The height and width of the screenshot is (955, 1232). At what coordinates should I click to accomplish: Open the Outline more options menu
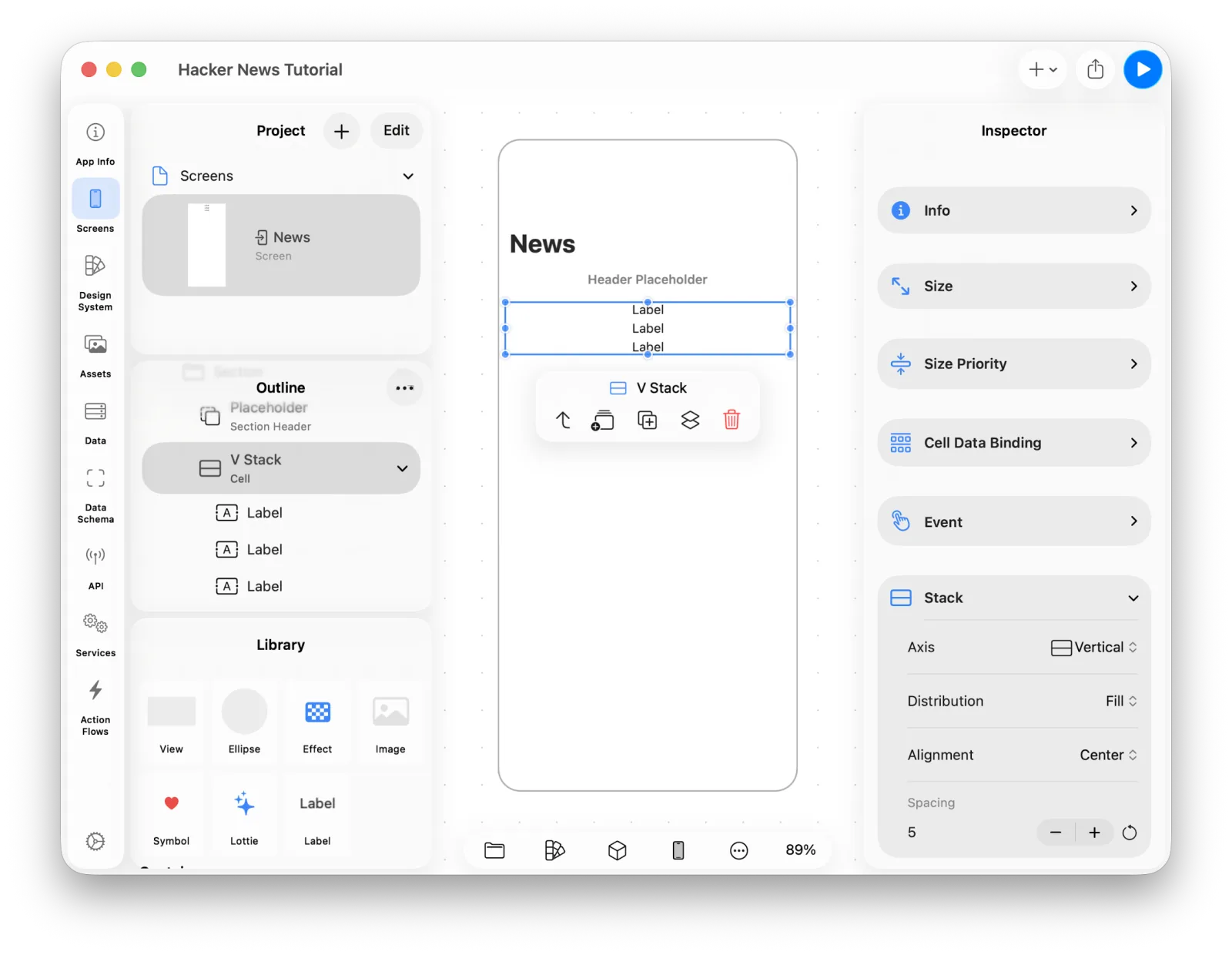404,388
